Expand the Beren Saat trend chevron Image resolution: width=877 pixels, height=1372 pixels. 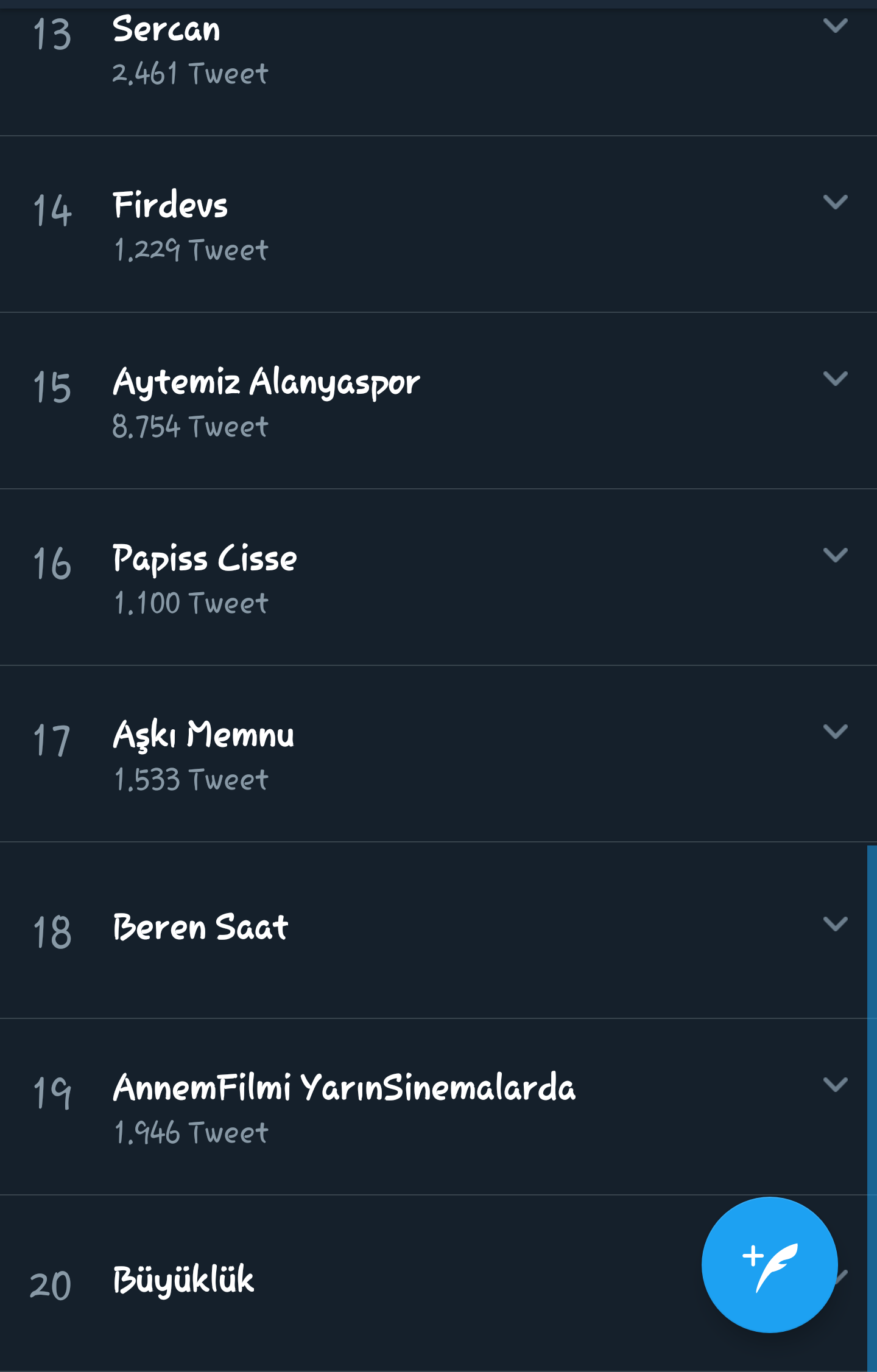pos(835,923)
